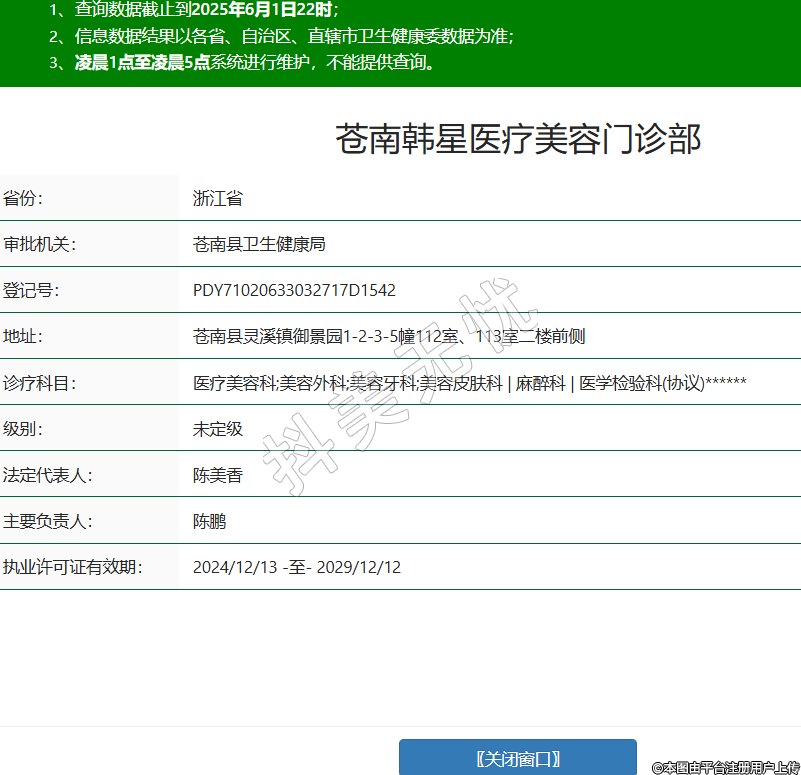Click the province value 浙江省
The width and height of the screenshot is (801, 775).
click(x=218, y=199)
